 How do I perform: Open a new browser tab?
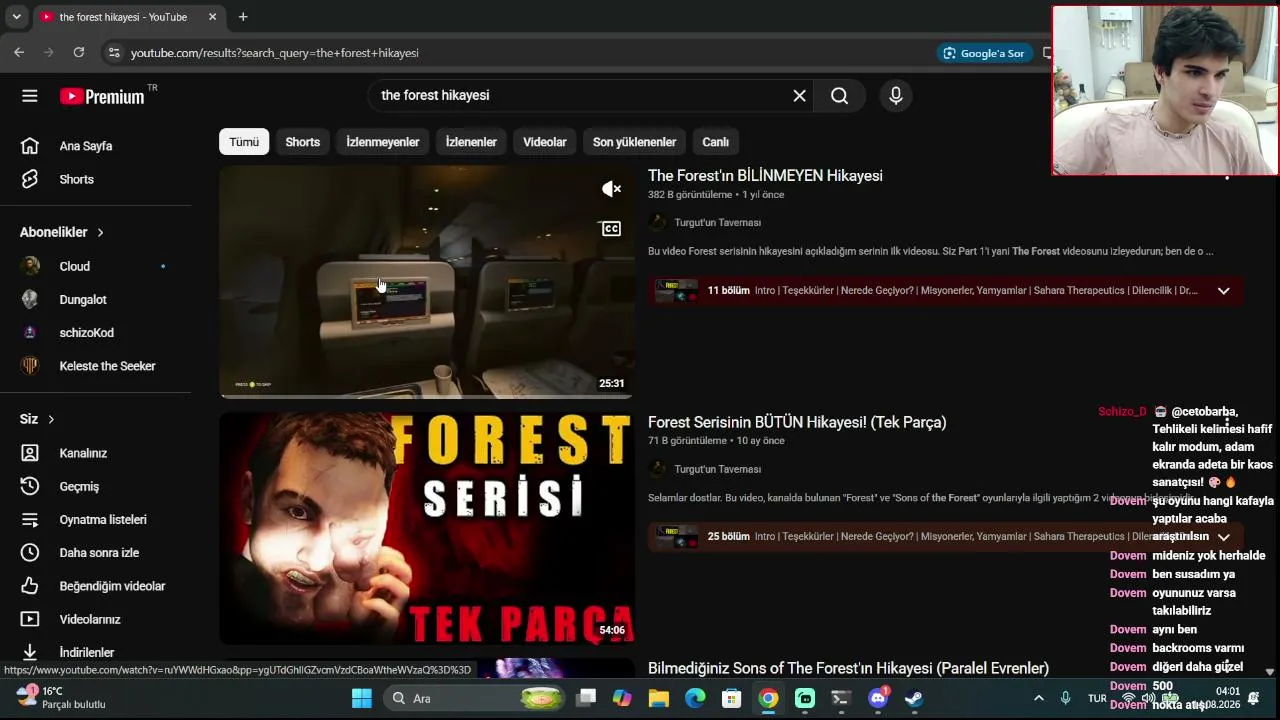pos(243,17)
